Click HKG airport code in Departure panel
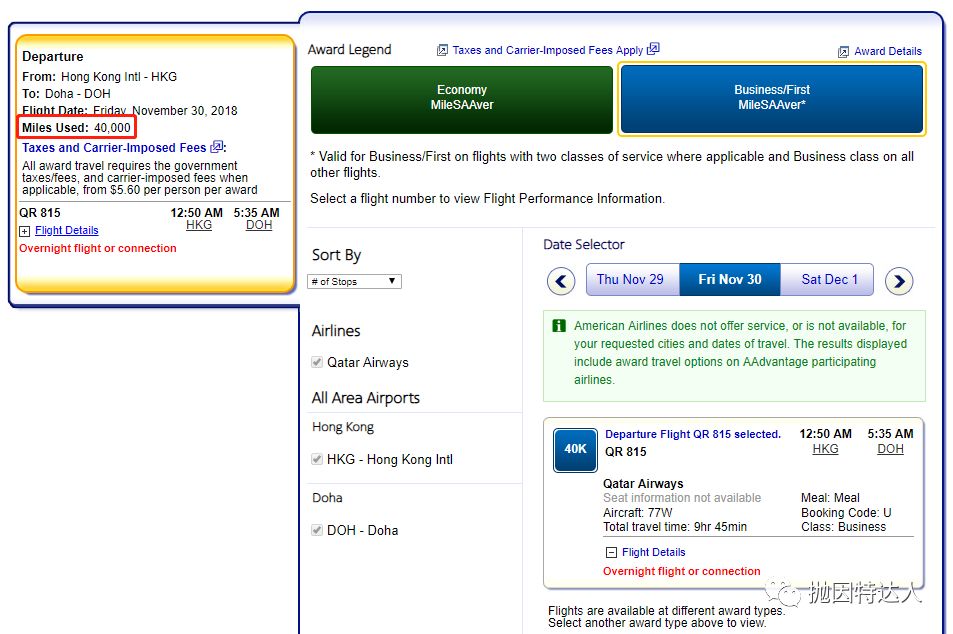 199,225
